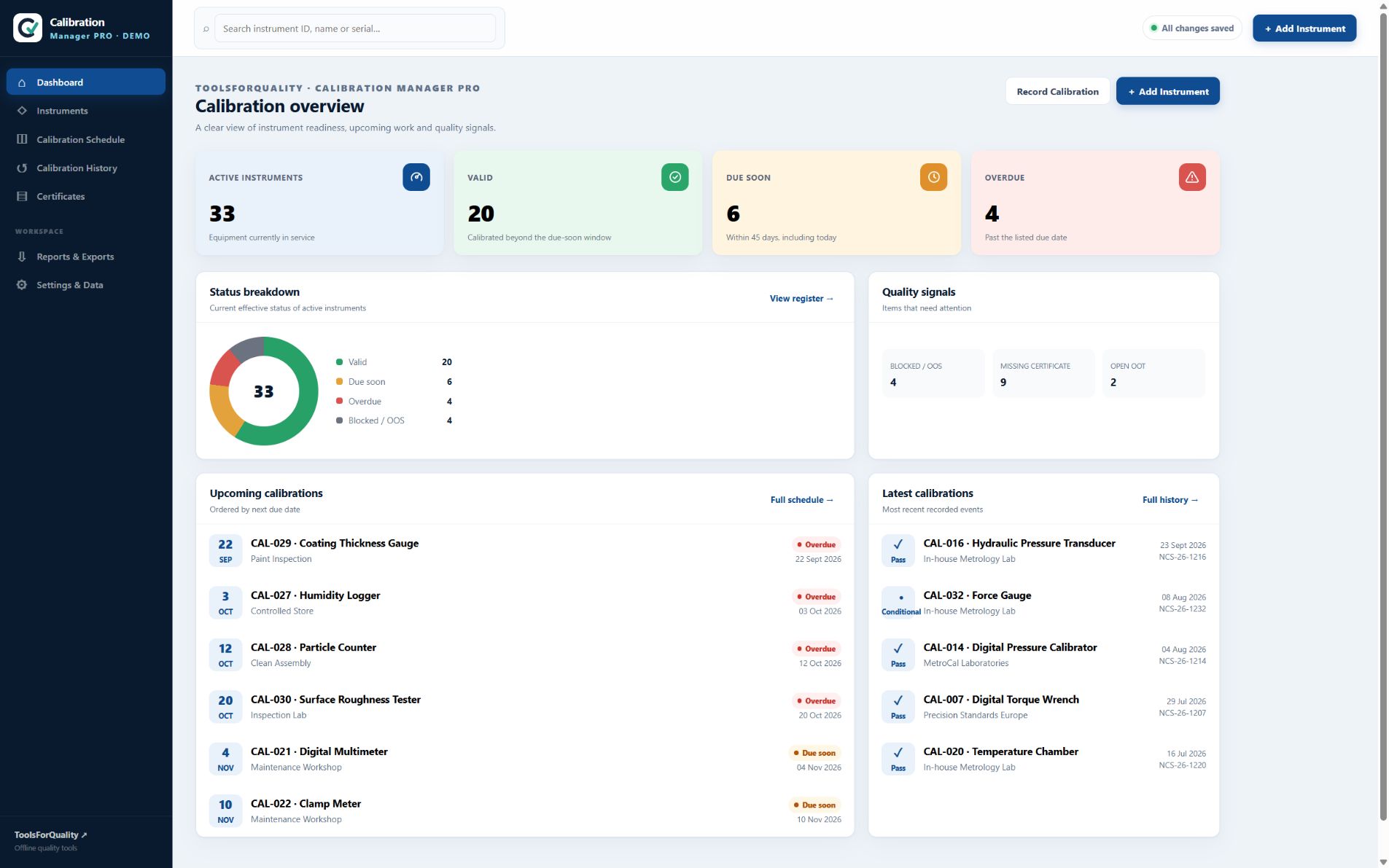Open the Open OOT signal tile
The height and width of the screenshot is (868, 1389).
pos(1153,374)
